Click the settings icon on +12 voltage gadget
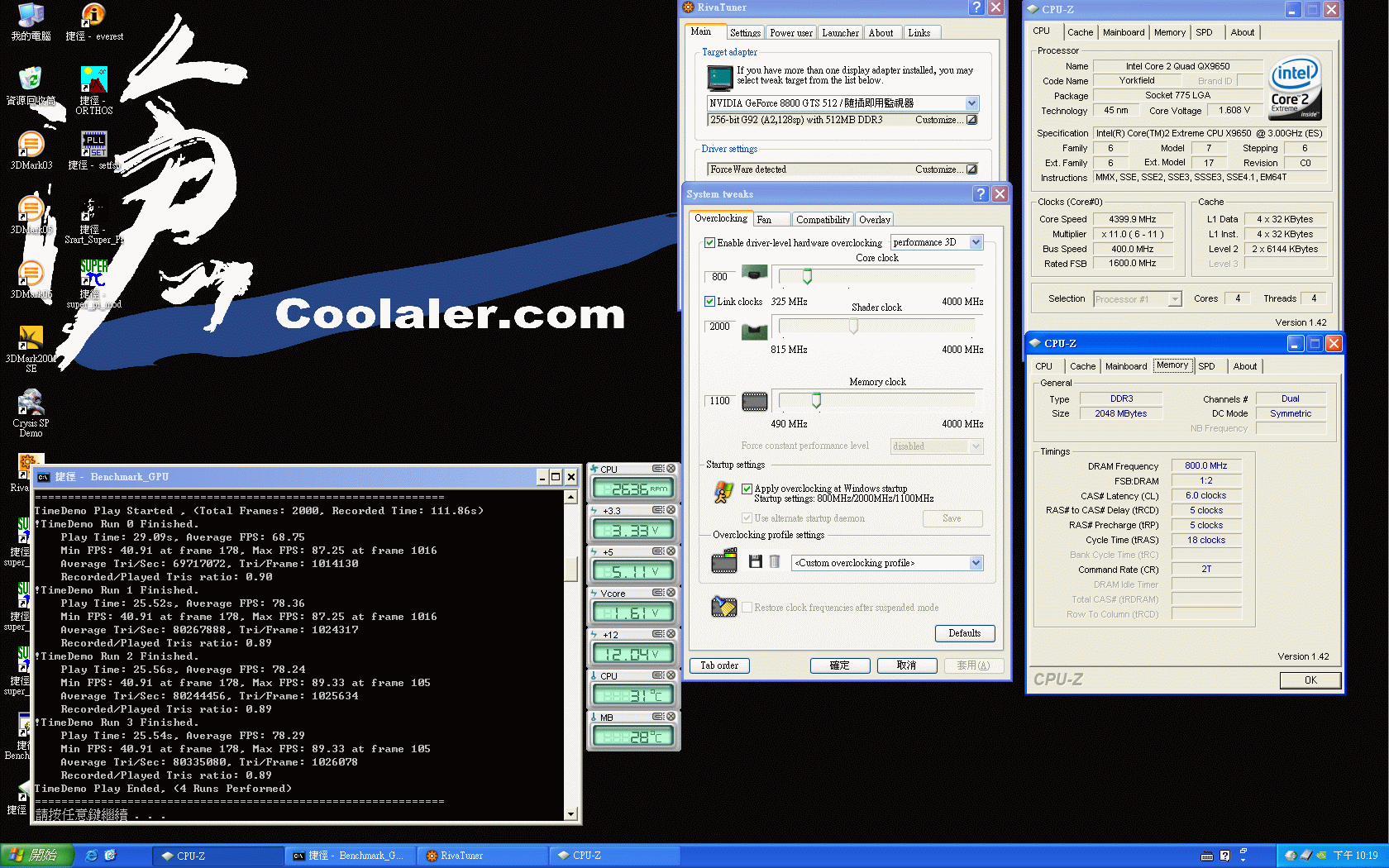Image resolution: width=1389 pixels, height=868 pixels. 658,634
